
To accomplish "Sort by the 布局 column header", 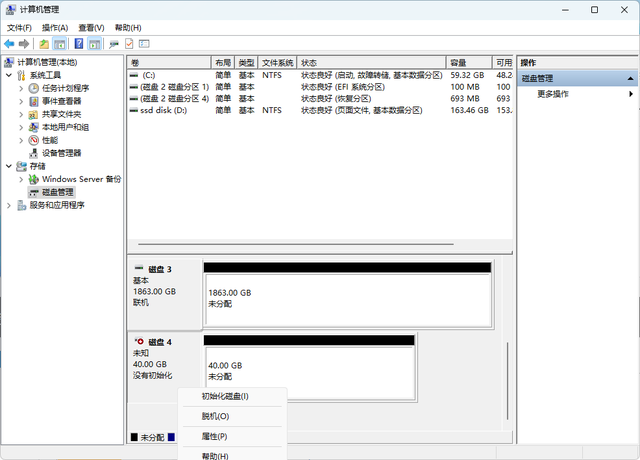I will tap(223, 63).
